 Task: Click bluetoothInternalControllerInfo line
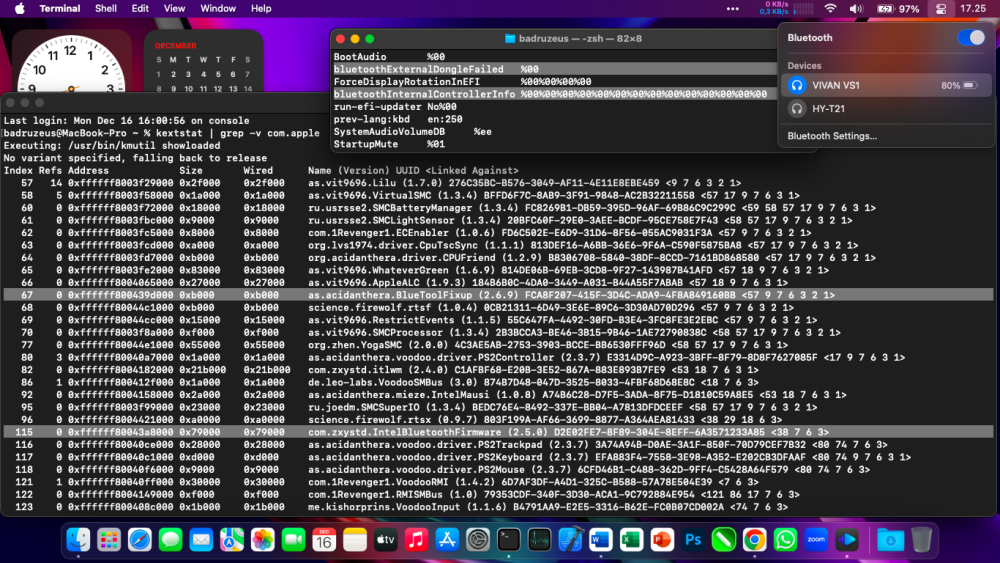click(555, 94)
